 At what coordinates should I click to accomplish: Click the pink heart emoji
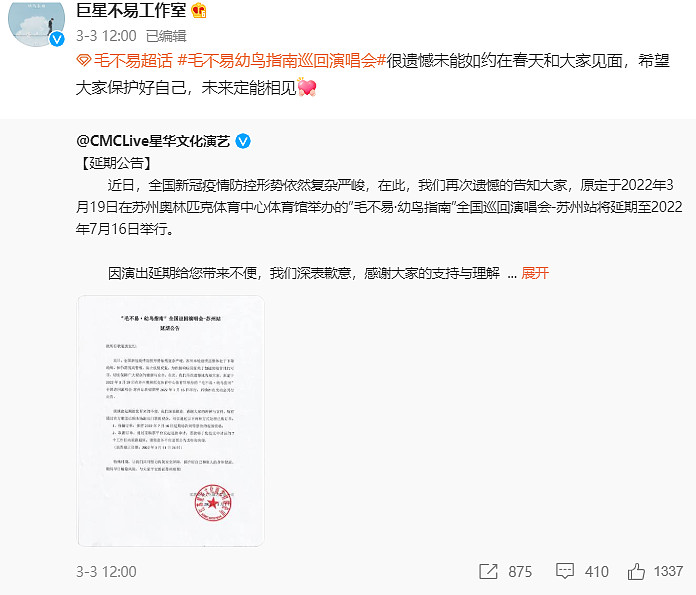(307, 87)
